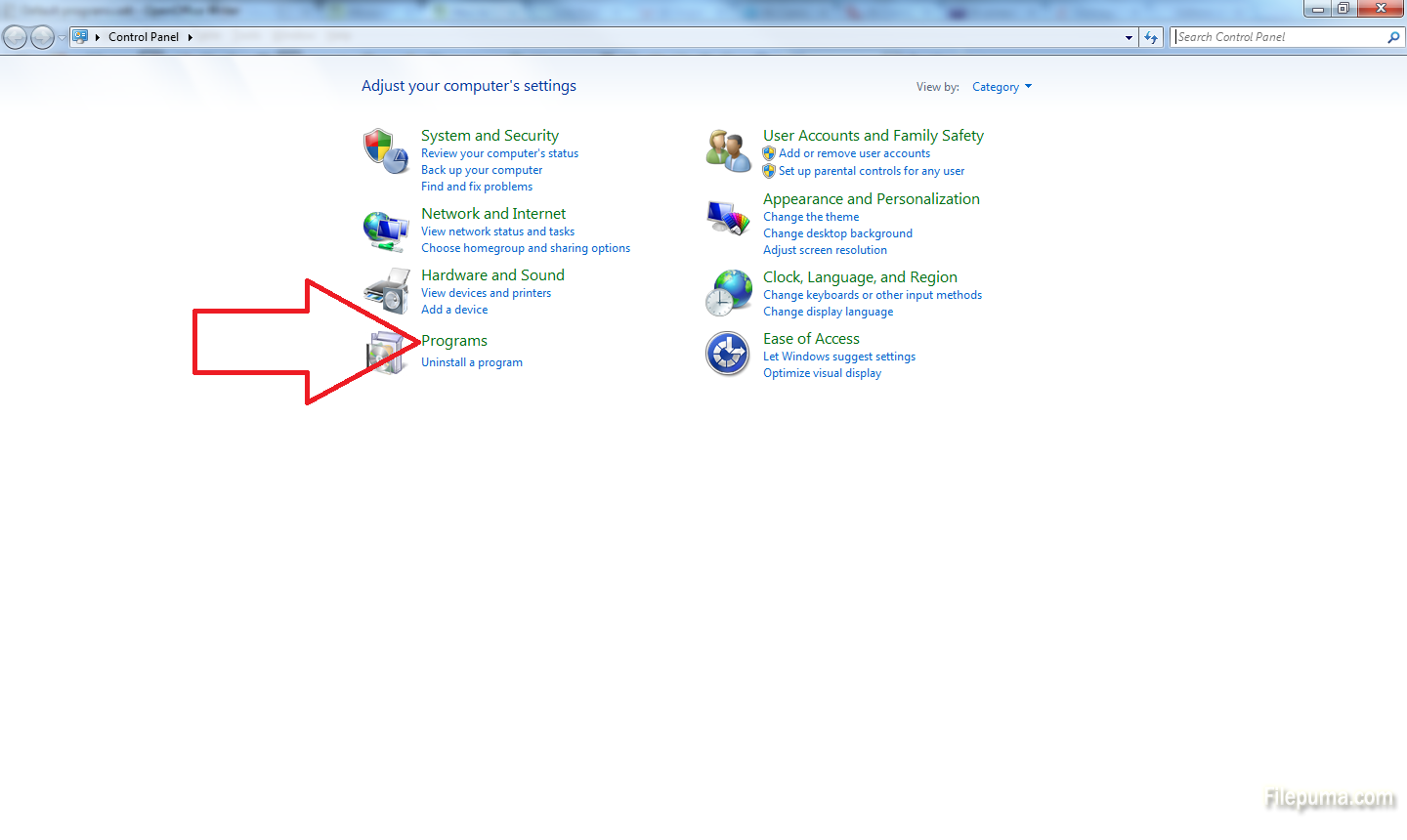Open Uninstall a program

pos(472,361)
